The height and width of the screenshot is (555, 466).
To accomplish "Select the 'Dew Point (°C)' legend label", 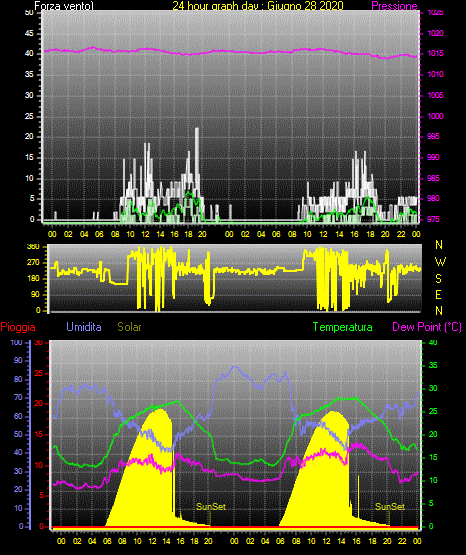I will click(427, 327).
